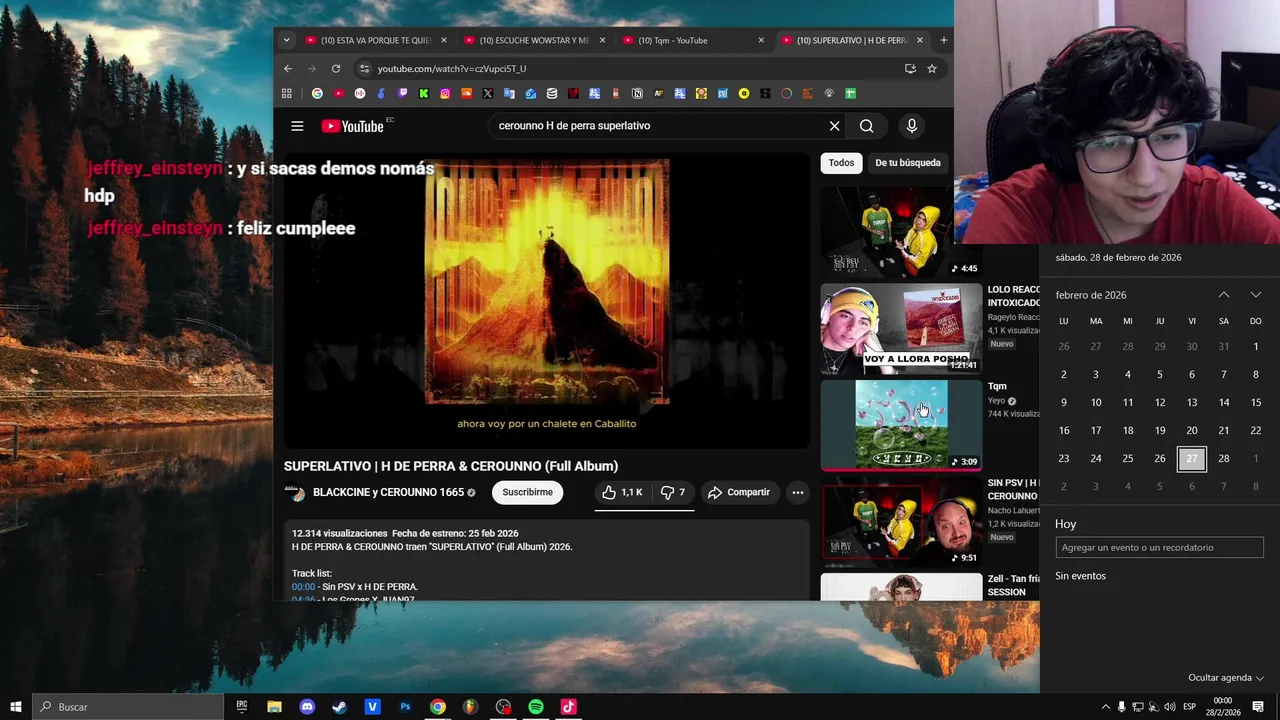1280x720 pixels.
Task: Show hidden tray icons chevron
Action: (x=1106, y=707)
